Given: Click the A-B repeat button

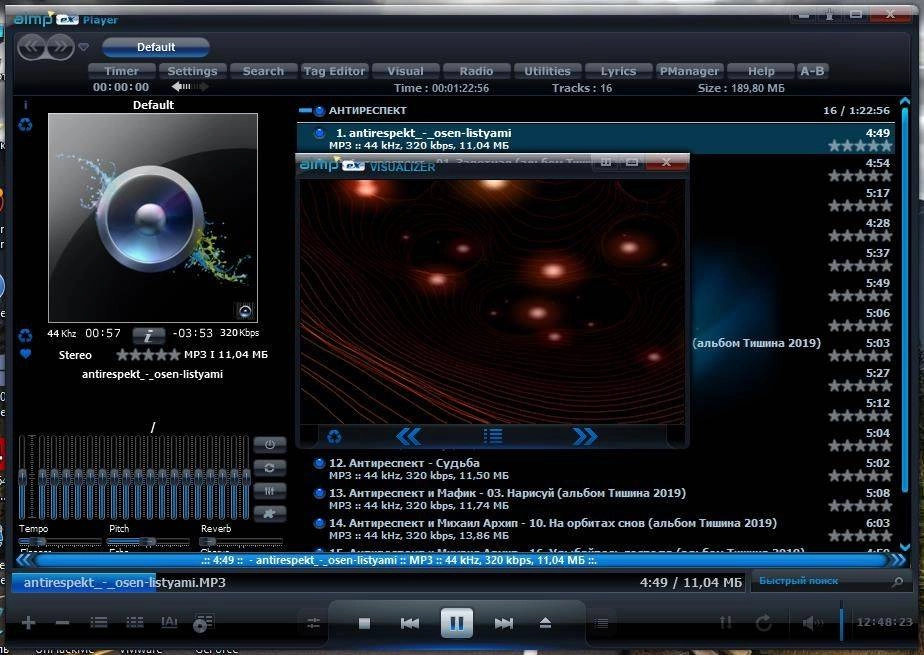Looking at the screenshot, I should tap(812, 71).
